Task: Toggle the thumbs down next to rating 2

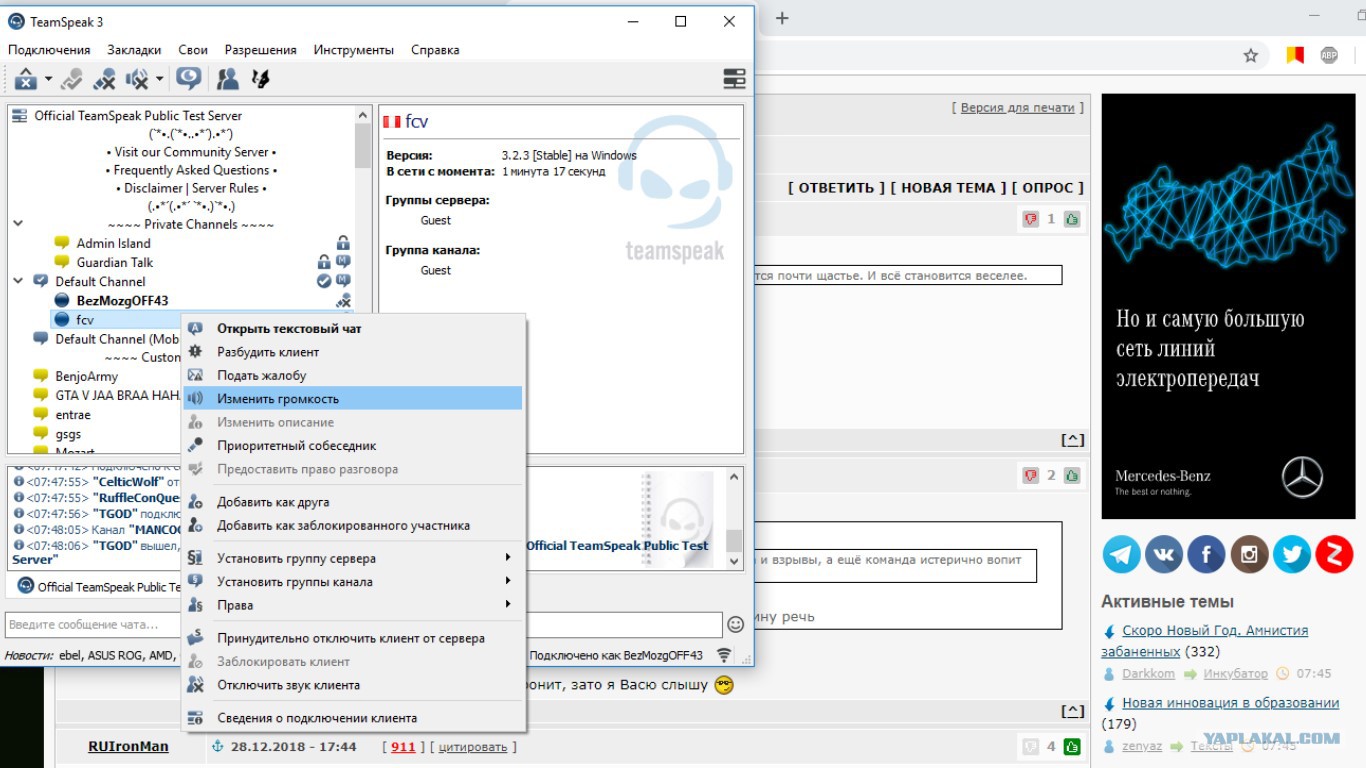Action: point(1031,476)
